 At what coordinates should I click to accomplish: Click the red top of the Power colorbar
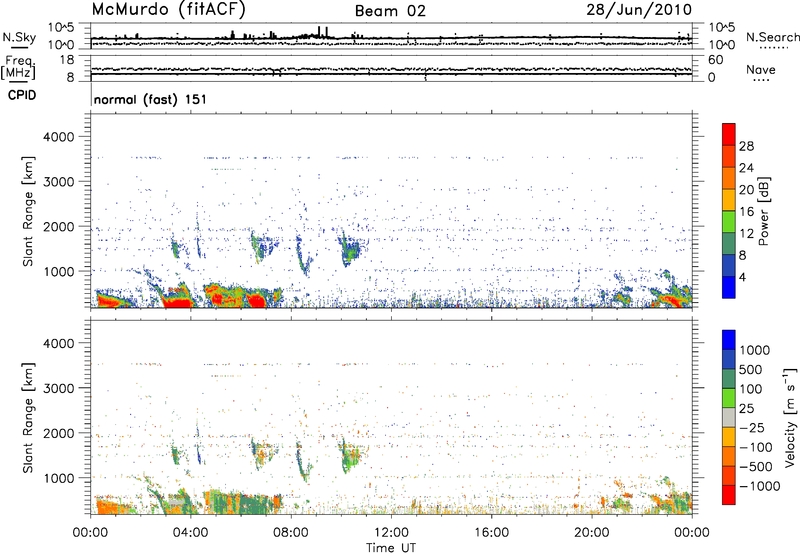729,134
